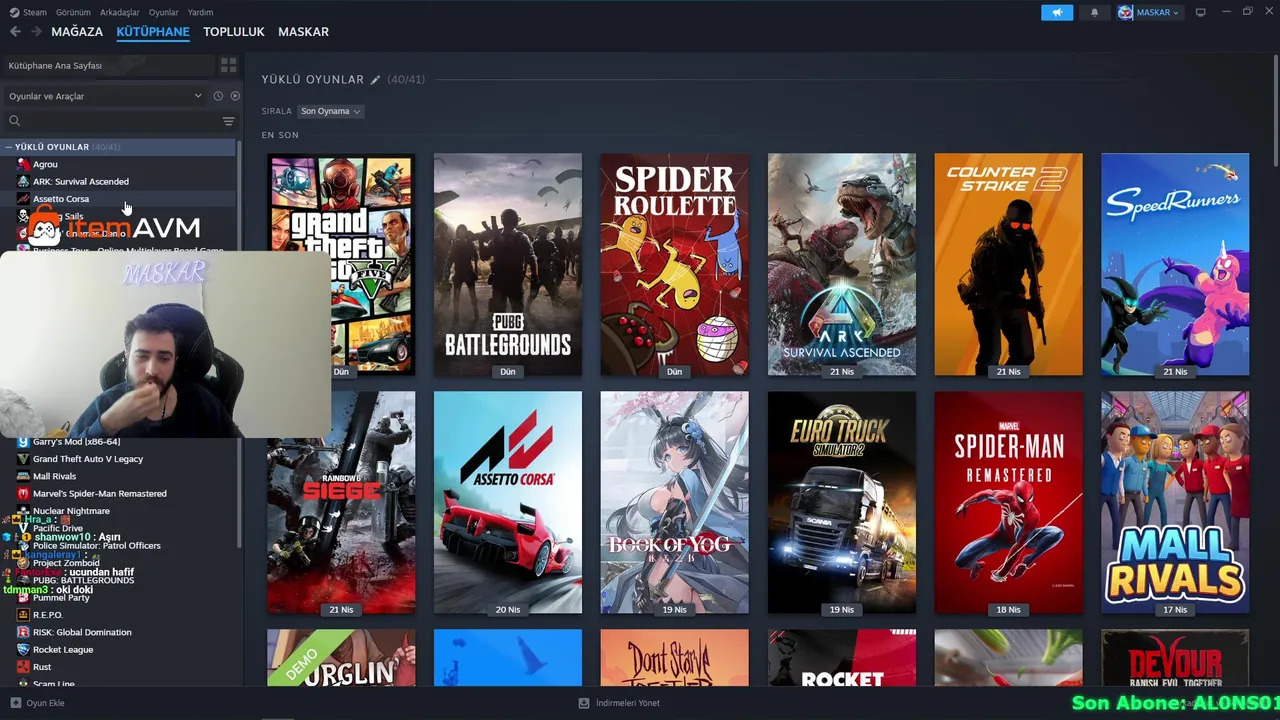Click the Oyun Ekle plus icon
This screenshot has width=1280, height=720.
point(15,703)
